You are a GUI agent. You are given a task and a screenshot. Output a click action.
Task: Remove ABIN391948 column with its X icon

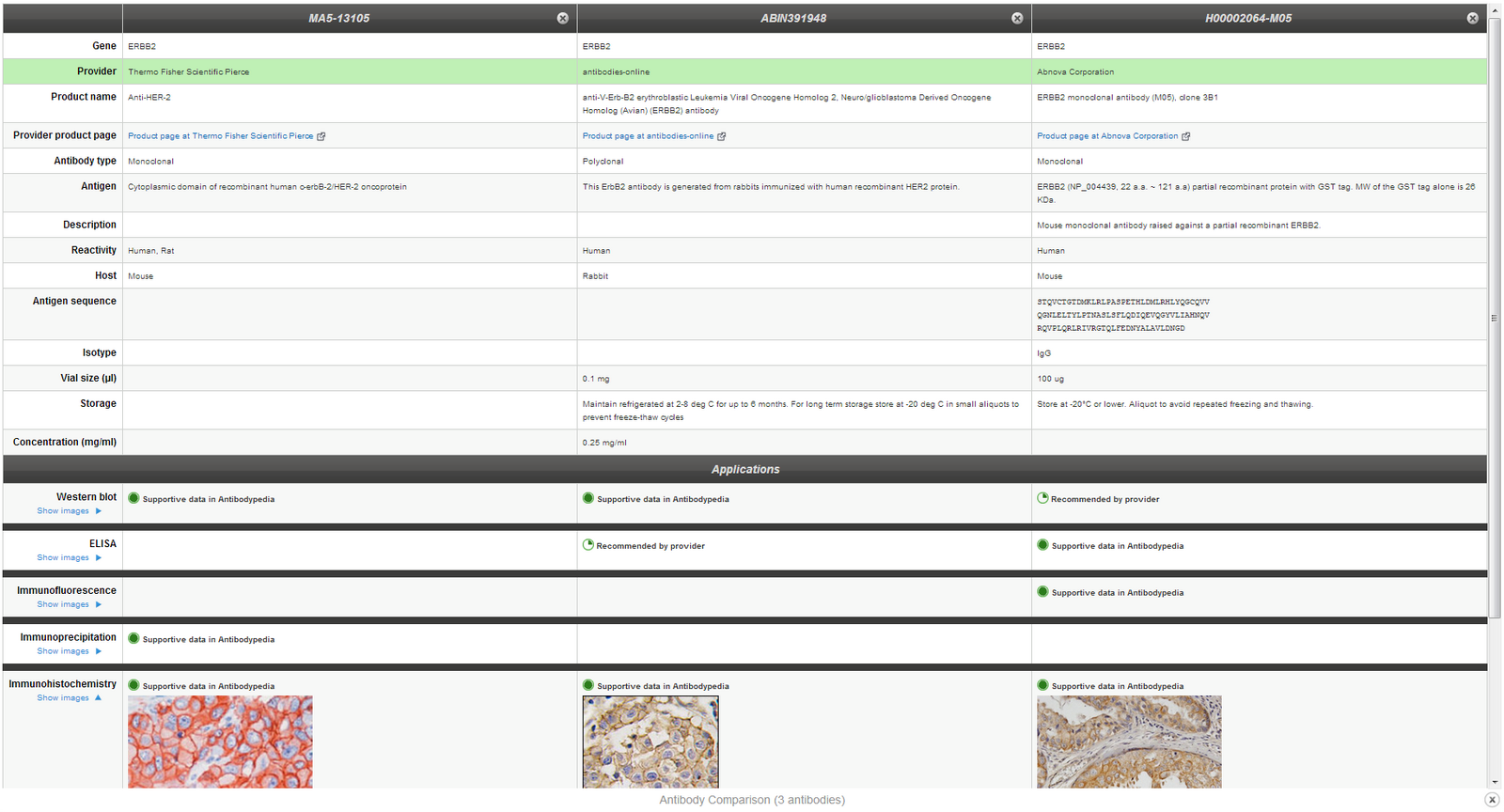click(1017, 18)
